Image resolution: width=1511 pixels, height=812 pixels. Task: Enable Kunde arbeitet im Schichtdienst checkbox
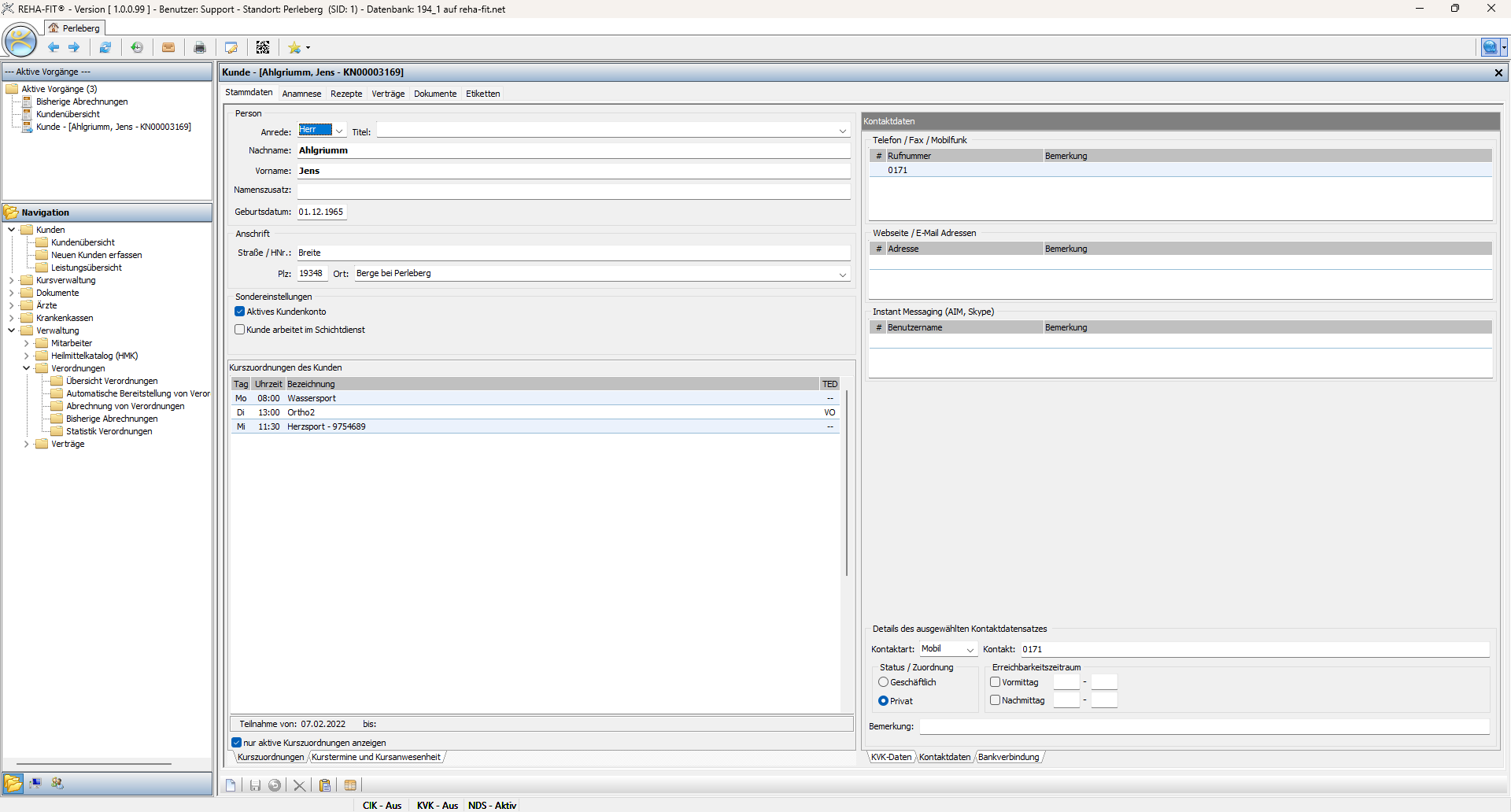click(239, 330)
